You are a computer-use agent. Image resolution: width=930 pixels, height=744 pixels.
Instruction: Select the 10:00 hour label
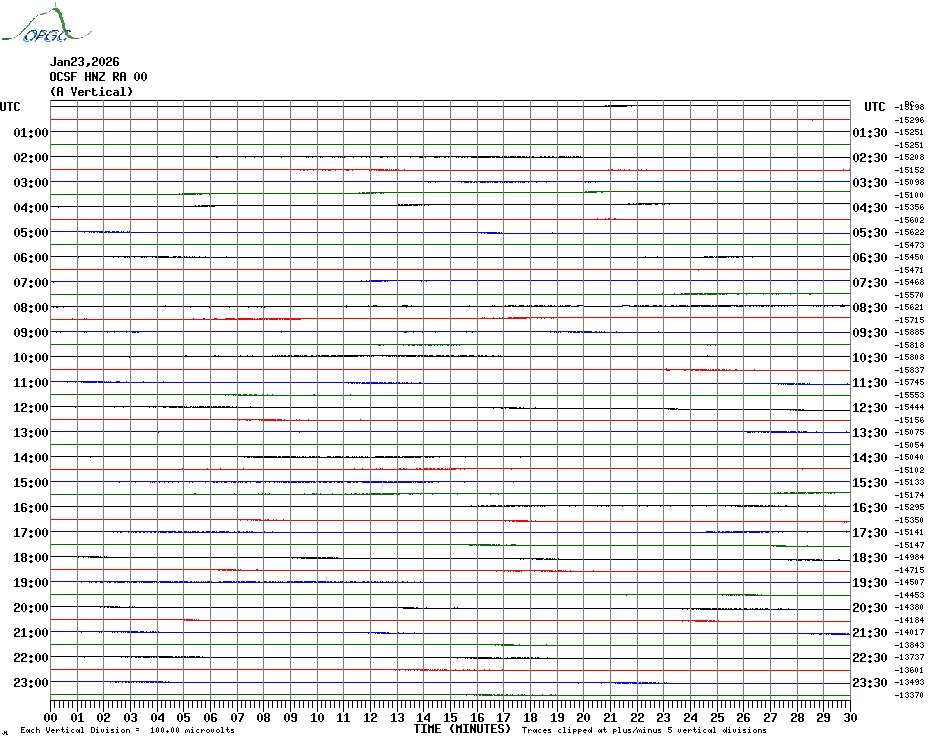[31, 358]
